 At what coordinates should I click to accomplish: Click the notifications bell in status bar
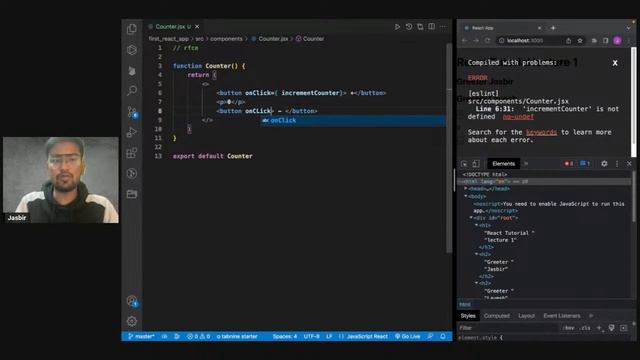[x=443, y=337]
